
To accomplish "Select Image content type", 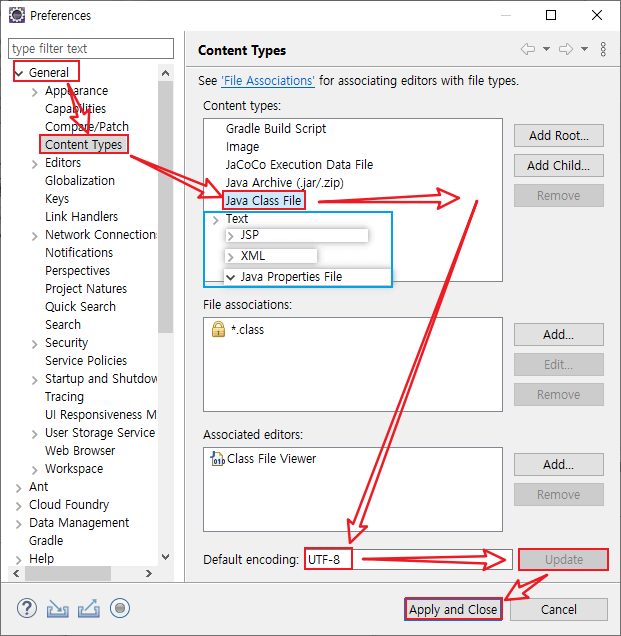I will coord(243,146).
